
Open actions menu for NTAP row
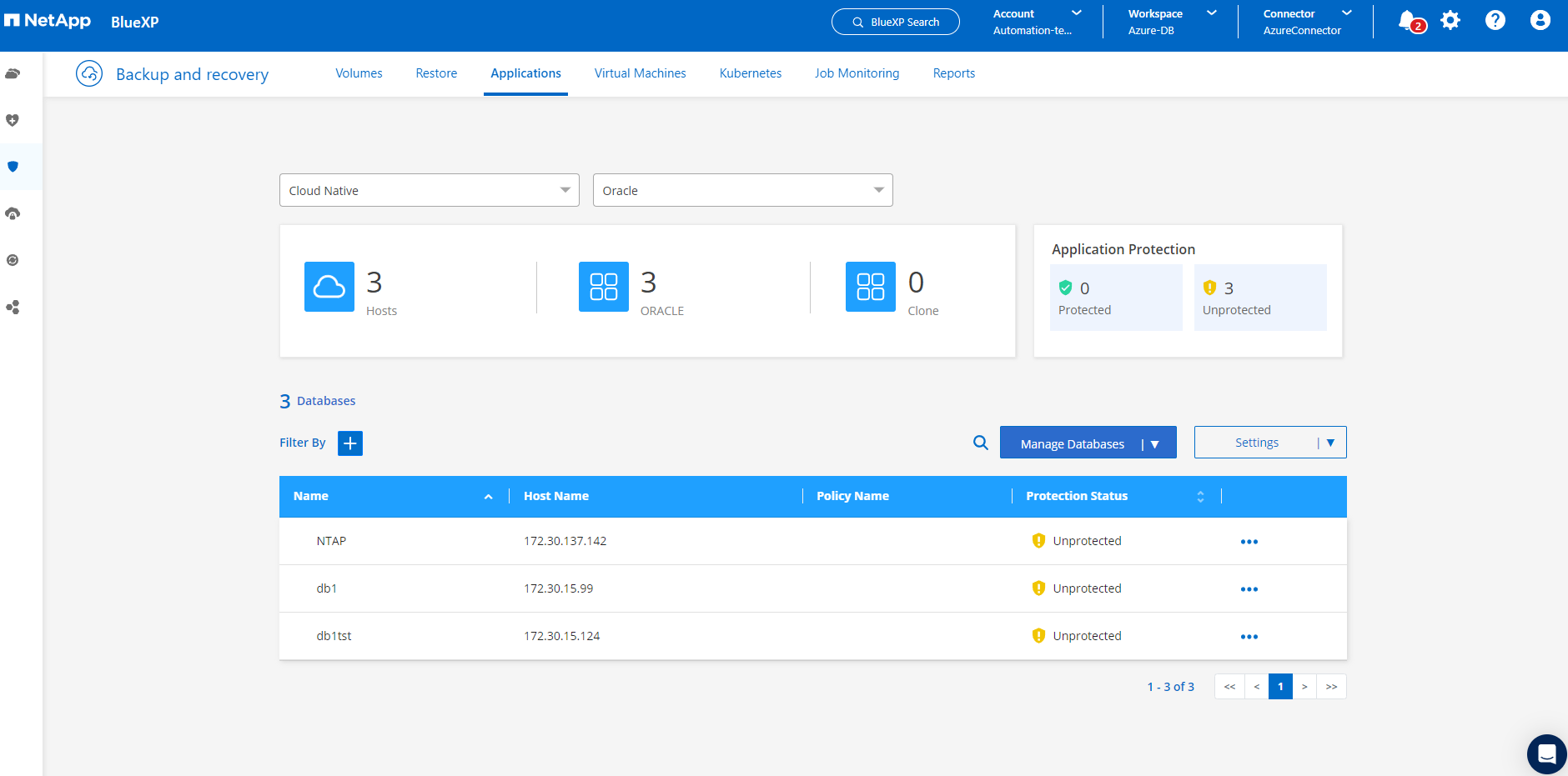coord(1249,542)
